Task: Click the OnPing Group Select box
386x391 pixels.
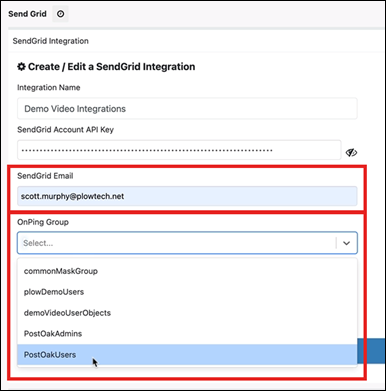Action: tap(187, 243)
